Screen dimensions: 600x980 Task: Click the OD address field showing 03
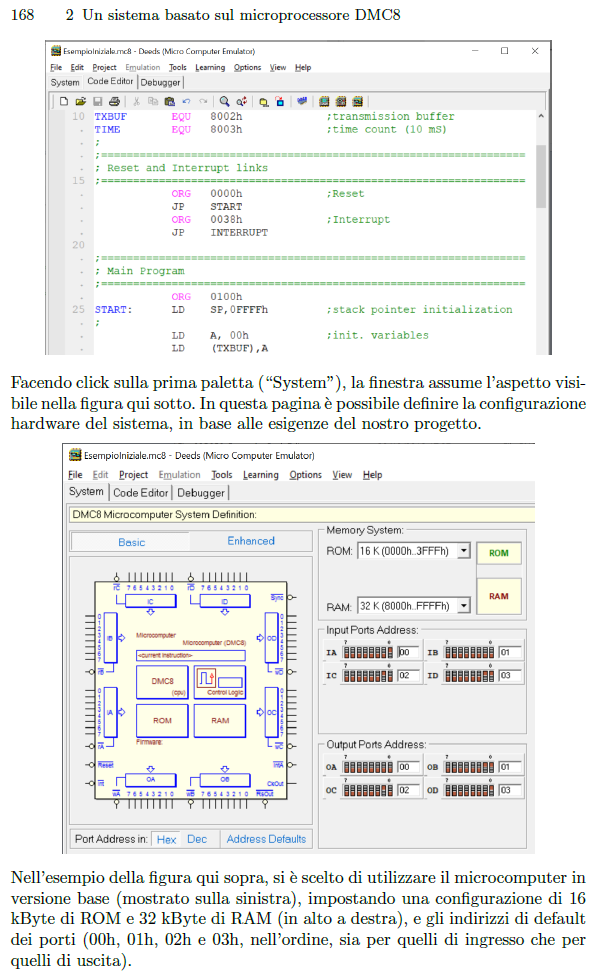click(509, 790)
